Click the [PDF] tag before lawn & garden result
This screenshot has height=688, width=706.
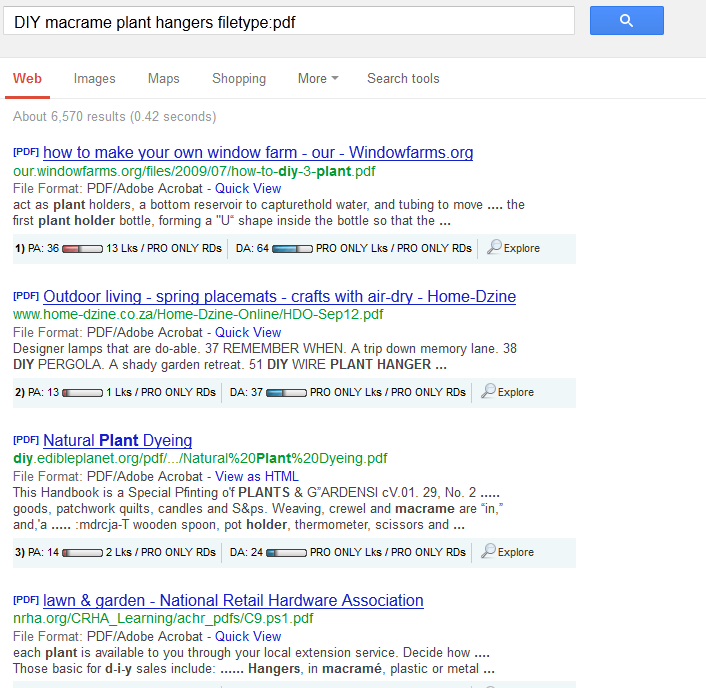point(26,600)
